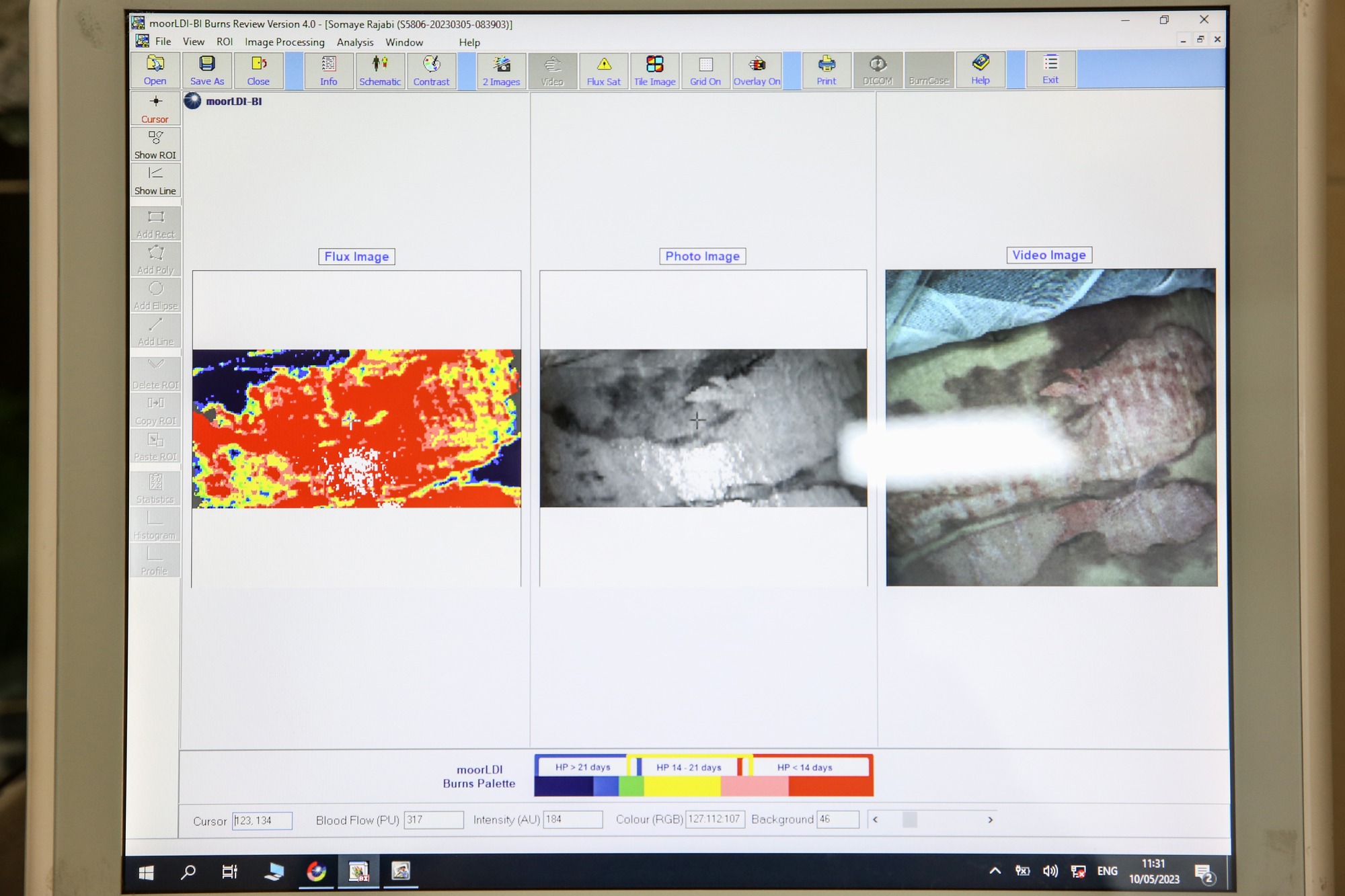Image resolution: width=1345 pixels, height=896 pixels.
Task: Open the Analysis menu
Action: tap(355, 42)
